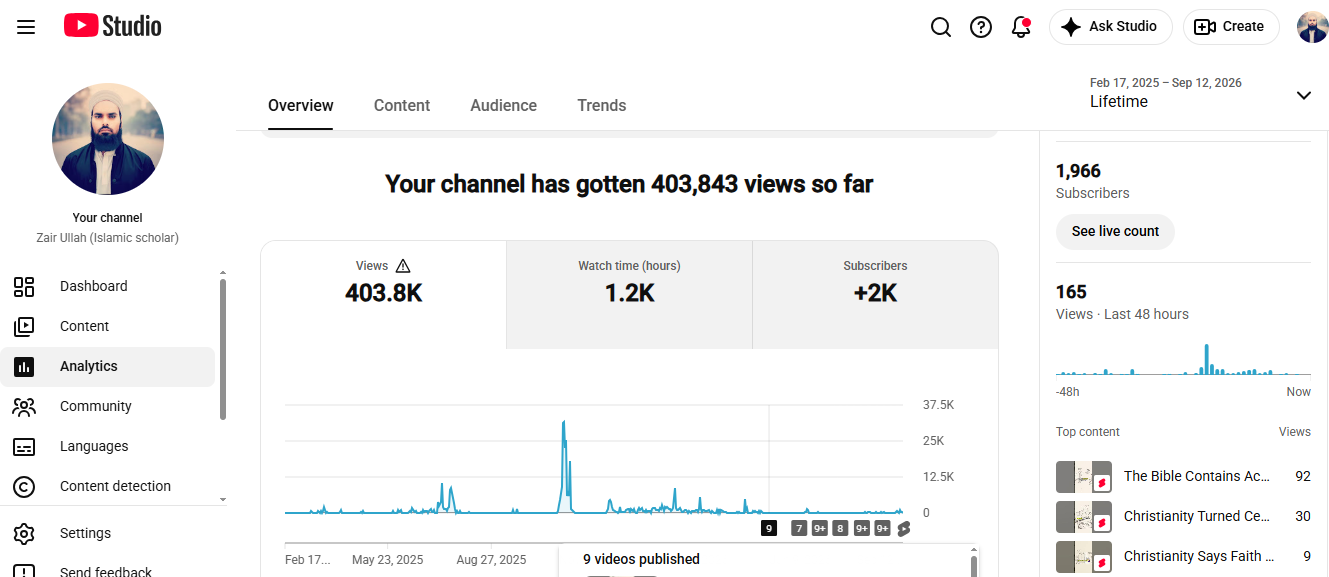Click the Ask Studio button
The height and width of the screenshot is (577, 1329).
pos(1110,27)
